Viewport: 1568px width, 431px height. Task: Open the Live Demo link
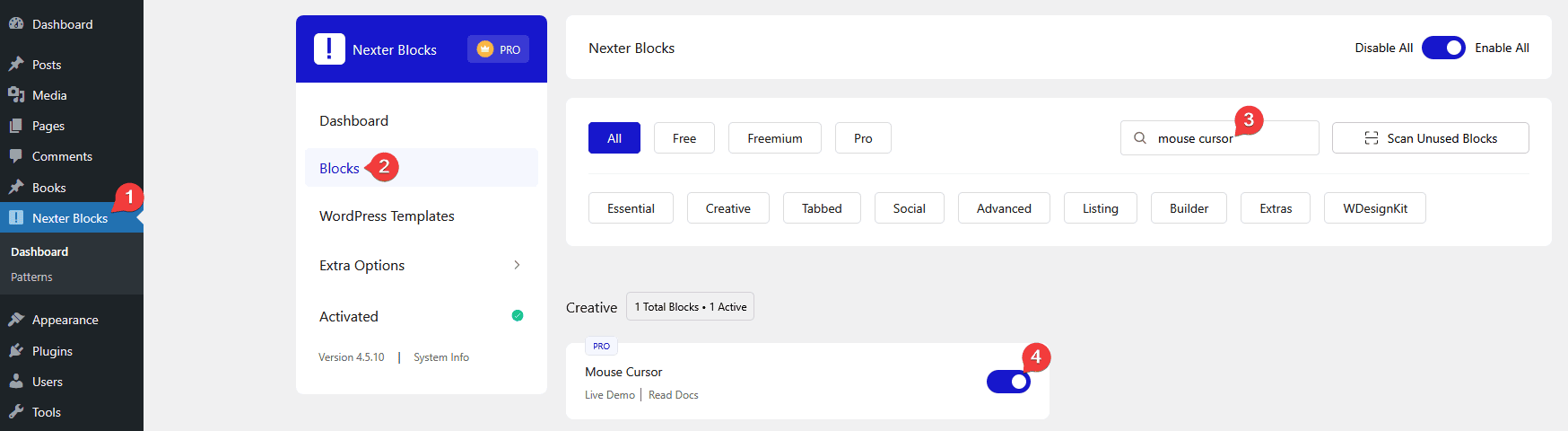click(x=610, y=395)
